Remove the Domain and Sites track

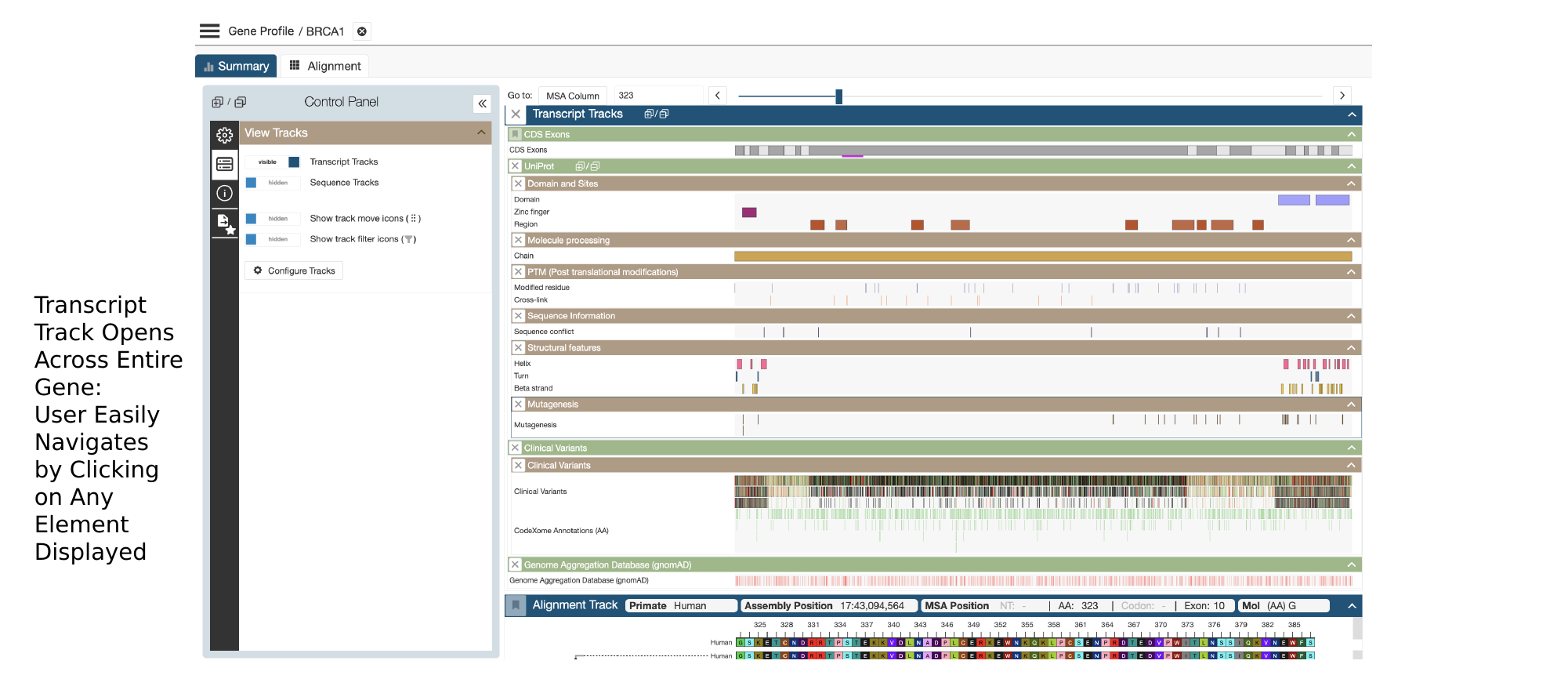518,183
